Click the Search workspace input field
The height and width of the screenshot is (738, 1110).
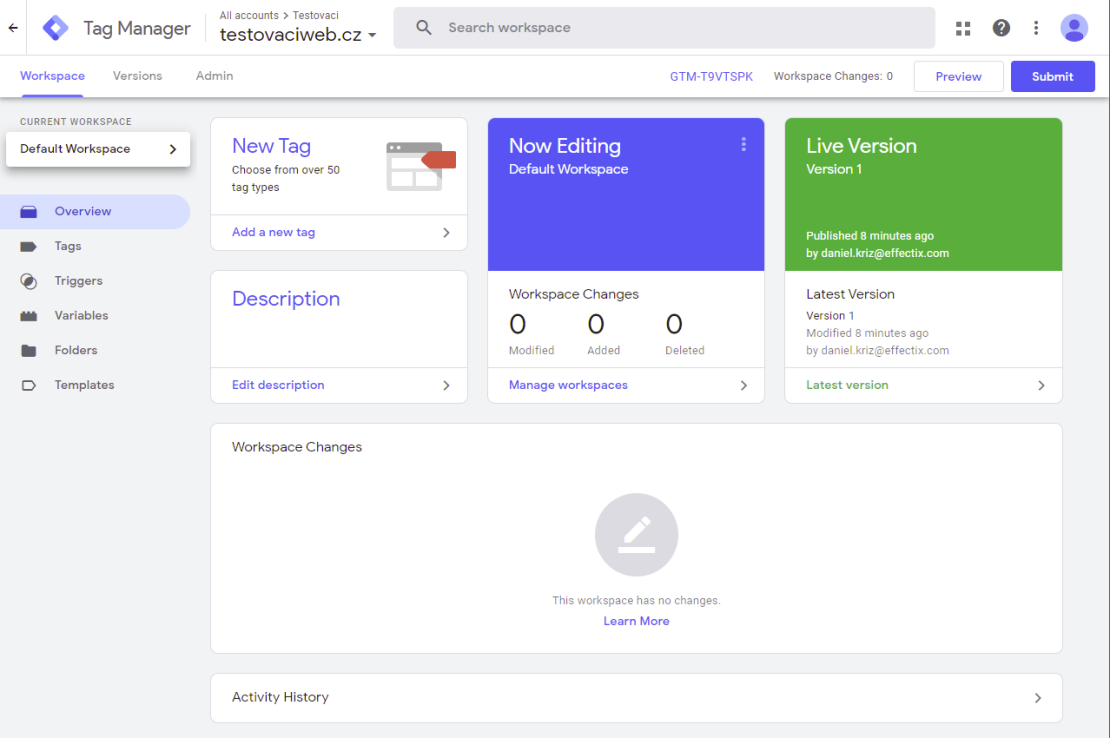664,28
